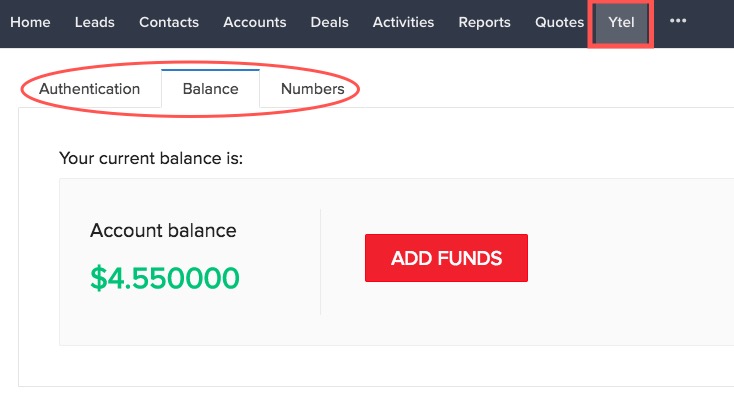Select Deals in the navigation bar
734x399 pixels.
[330, 22]
